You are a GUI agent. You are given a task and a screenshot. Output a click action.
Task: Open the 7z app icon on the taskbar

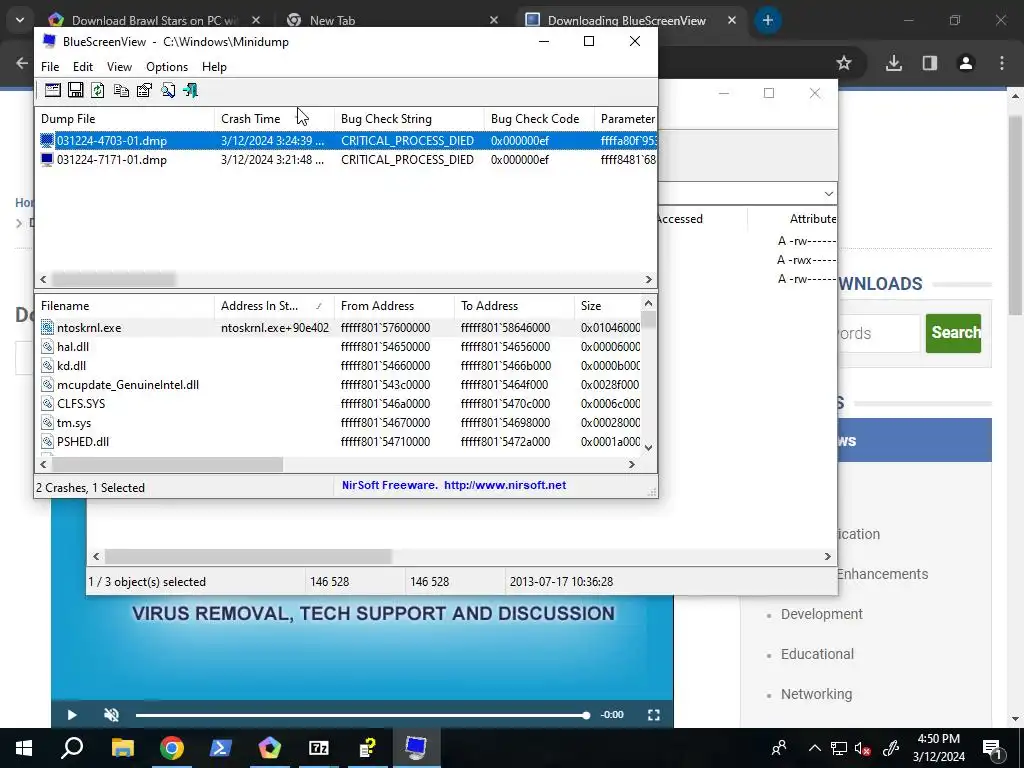click(x=319, y=748)
